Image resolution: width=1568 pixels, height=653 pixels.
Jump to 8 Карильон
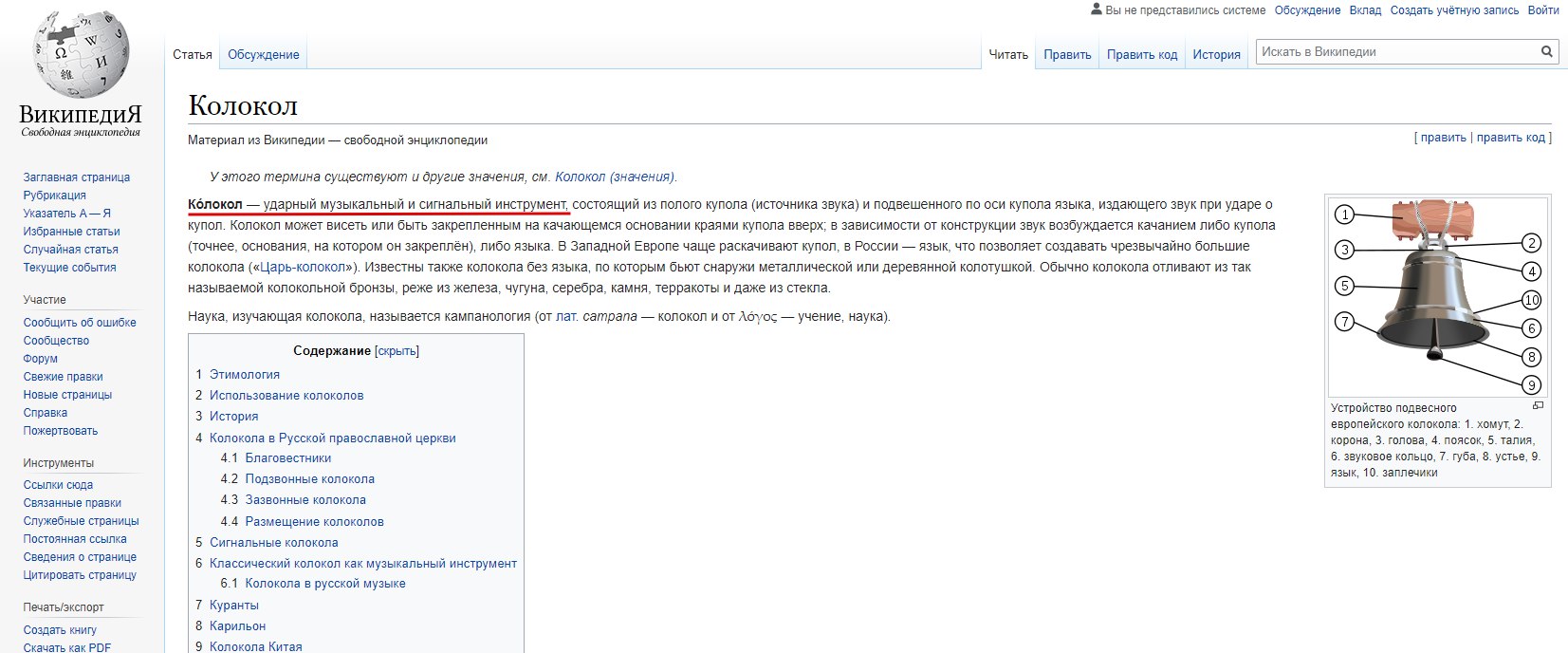pyautogui.click(x=237, y=625)
